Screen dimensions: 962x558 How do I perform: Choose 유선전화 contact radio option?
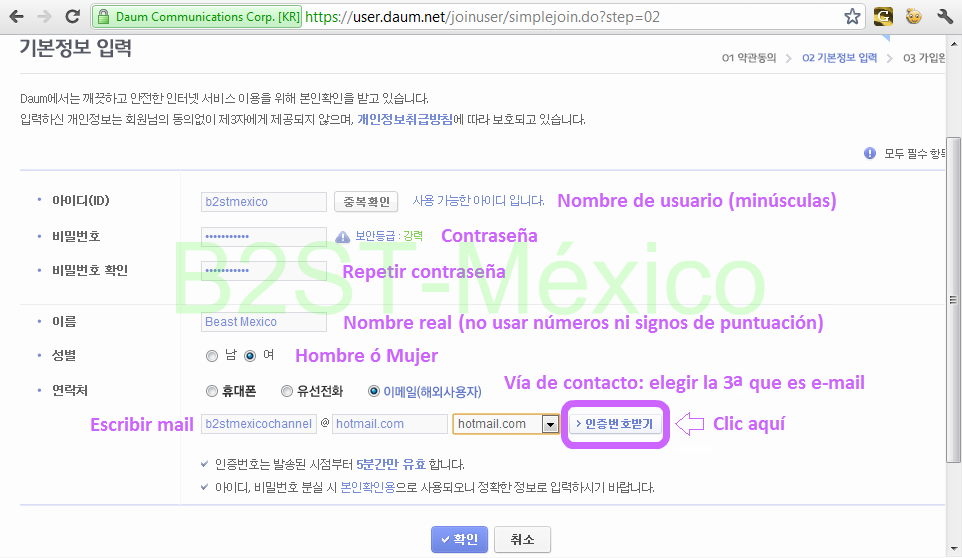click(x=287, y=391)
